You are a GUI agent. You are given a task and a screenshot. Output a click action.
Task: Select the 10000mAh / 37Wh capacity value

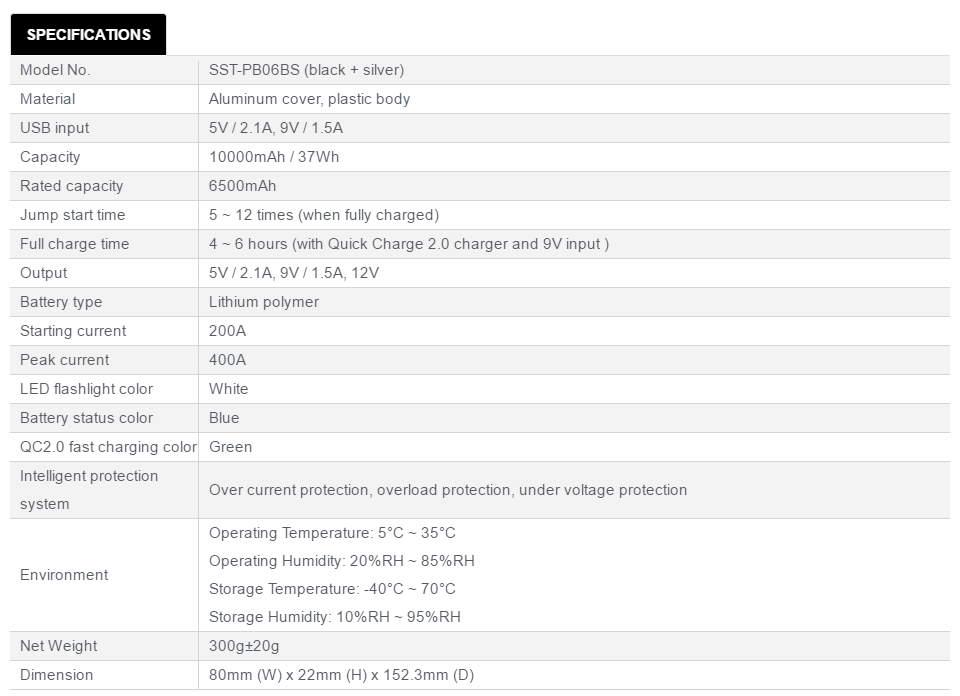[274, 157]
